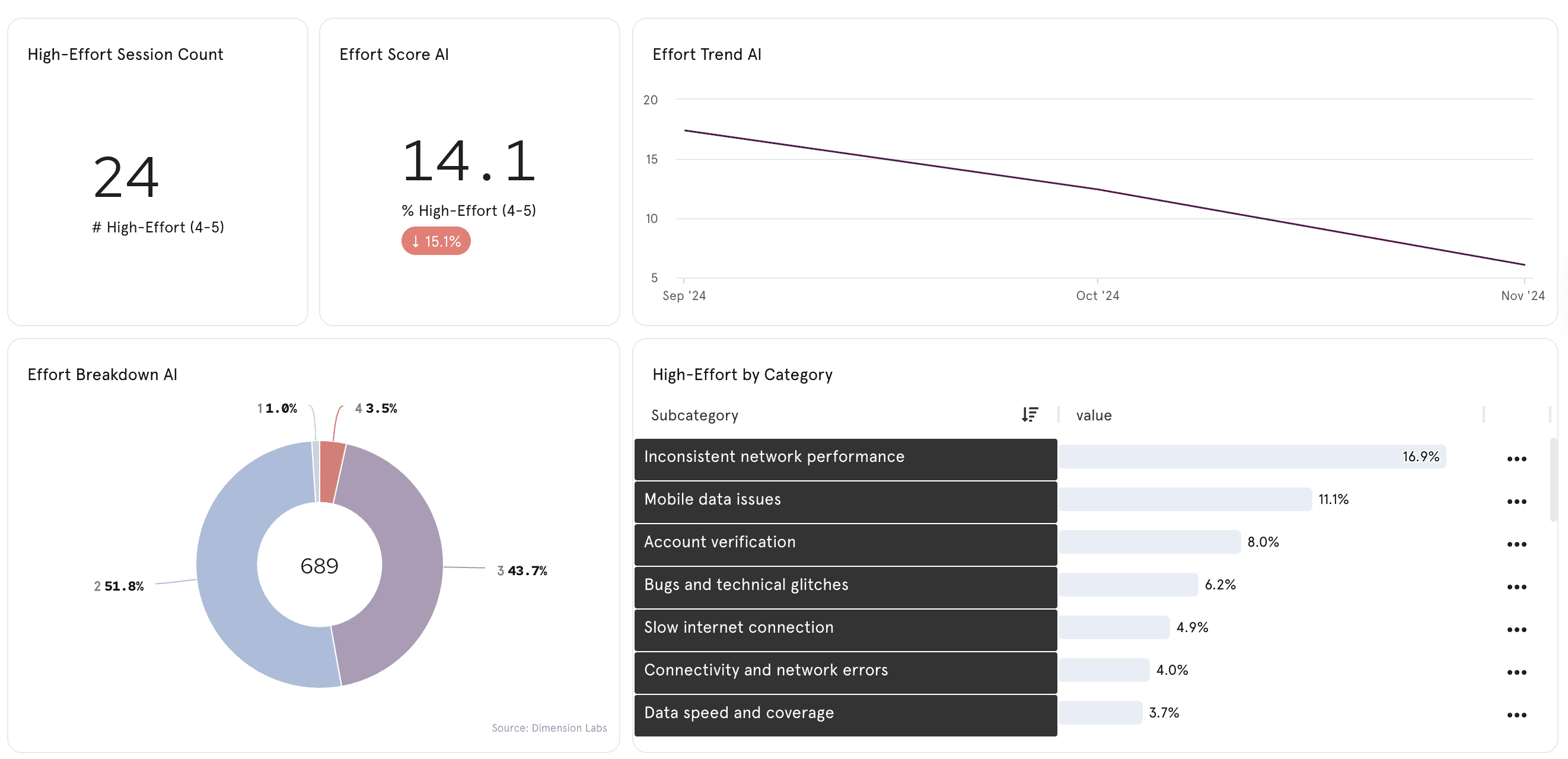Select the Subcategory column header
This screenshot has width=1568, height=759.
pyautogui.click(x=694, y=415)
